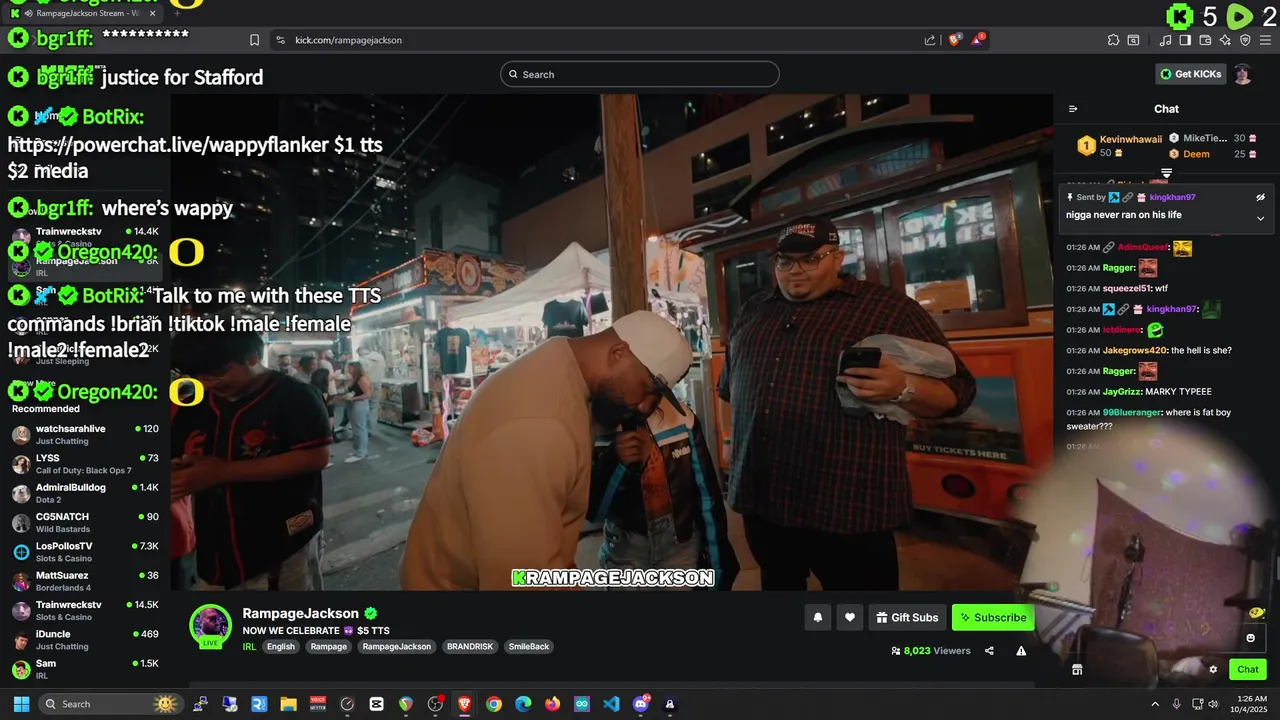
Task: Click the site settings icon beside URL
Action: click(280, 40)
